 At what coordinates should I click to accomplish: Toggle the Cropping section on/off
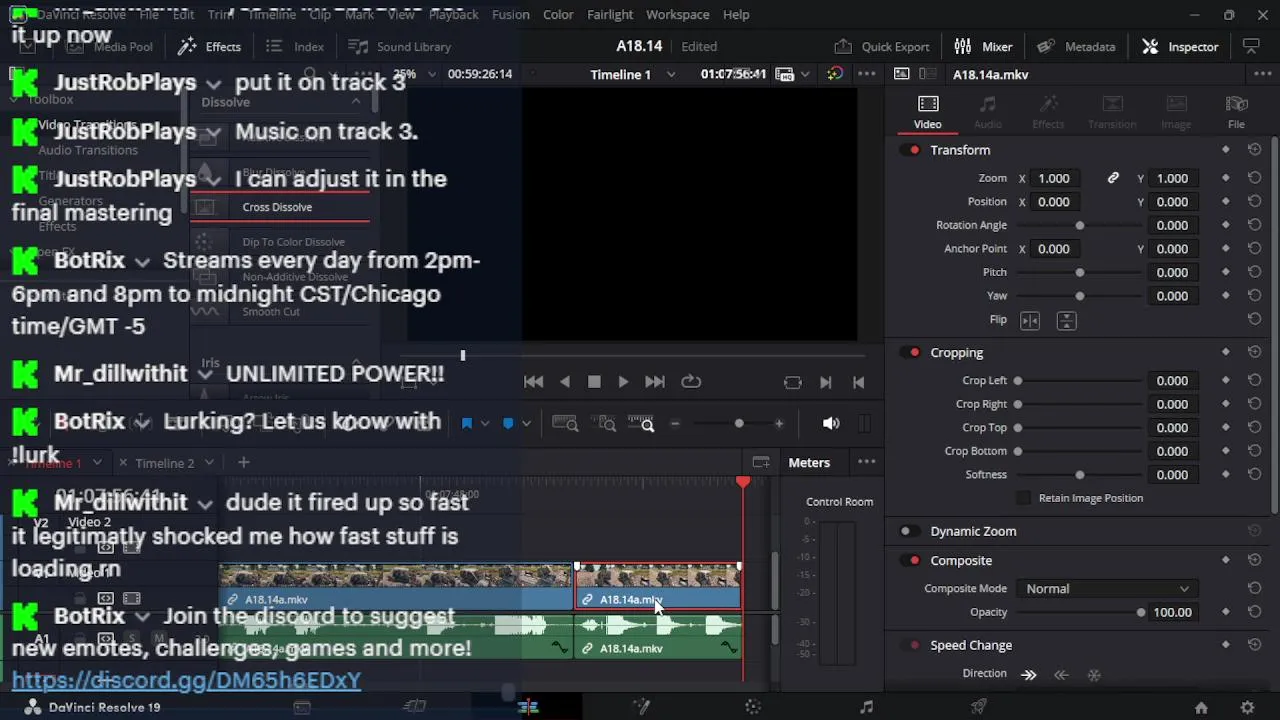coord(912,353)
